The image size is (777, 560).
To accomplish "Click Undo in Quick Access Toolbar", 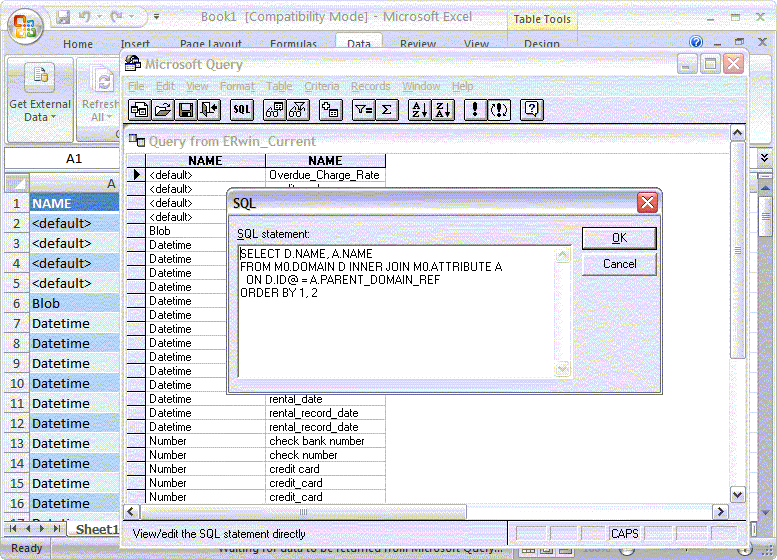I will pyautogui.click(x=85, y=17).
